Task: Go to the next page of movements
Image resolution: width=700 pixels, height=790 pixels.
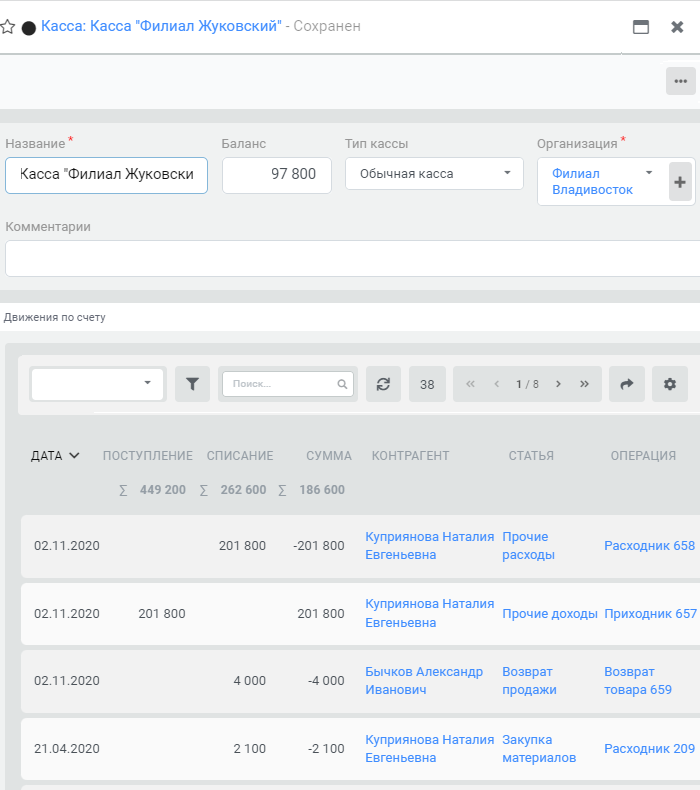Action: [558, 384]
